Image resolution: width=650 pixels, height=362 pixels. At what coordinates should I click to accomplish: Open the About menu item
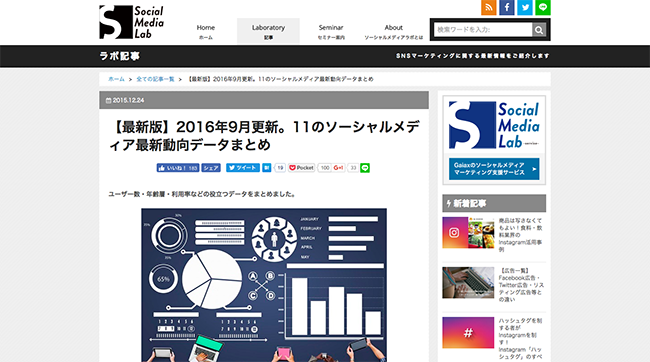click(x=393, y=31)
